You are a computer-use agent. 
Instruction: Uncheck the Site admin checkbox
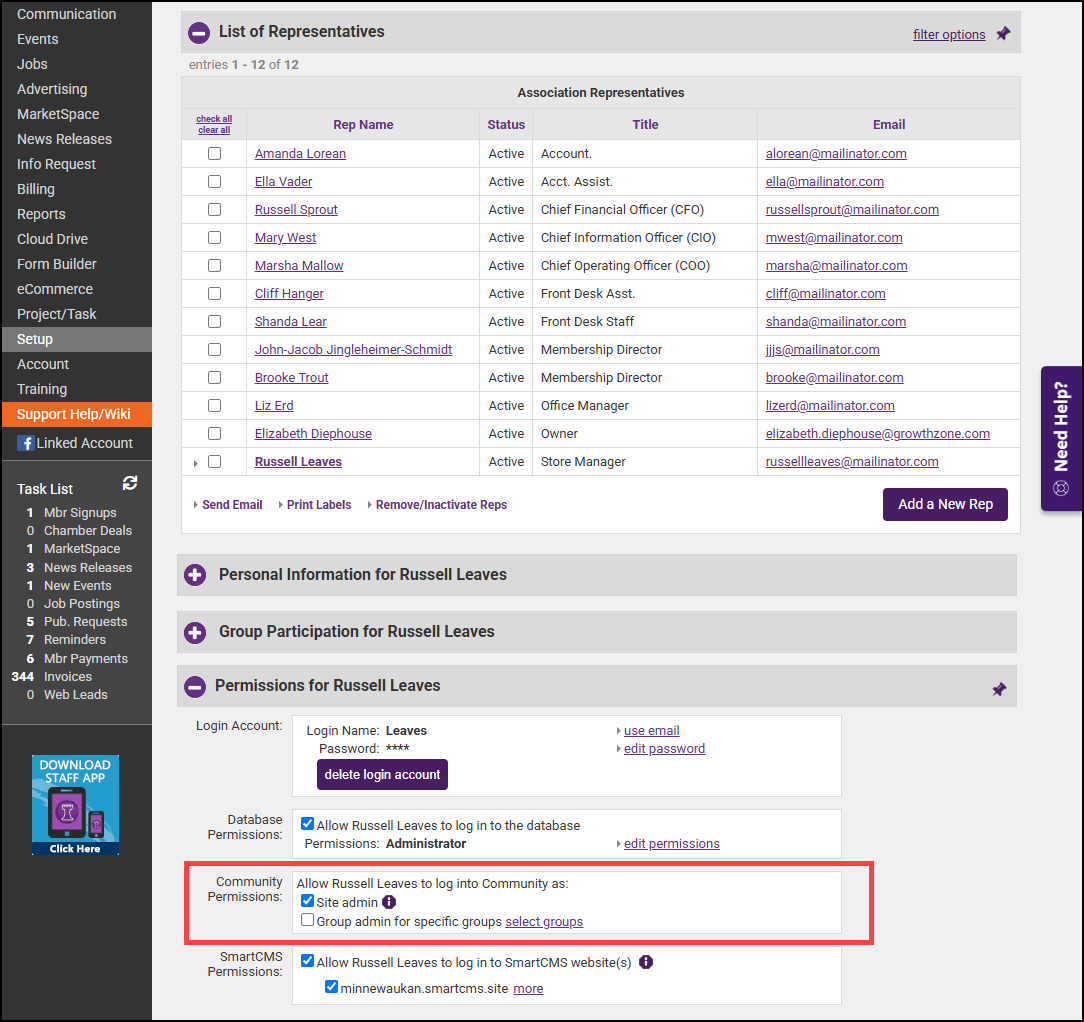pyautogui.click(x=308, y=902)
